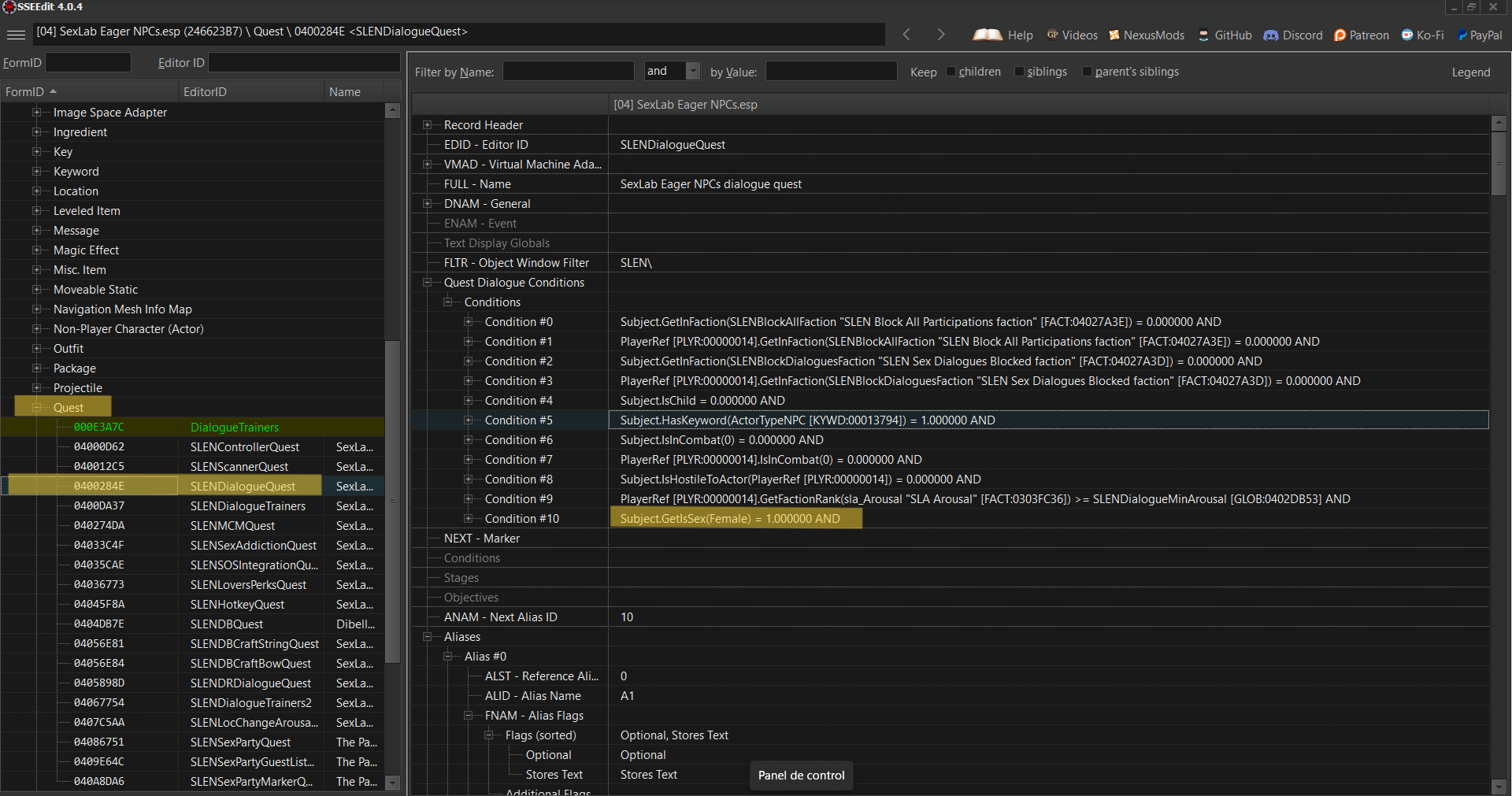1512x796 pixels.
Task: Open the Help page icon
Action: pyautogui.click(x=988, y=35)
